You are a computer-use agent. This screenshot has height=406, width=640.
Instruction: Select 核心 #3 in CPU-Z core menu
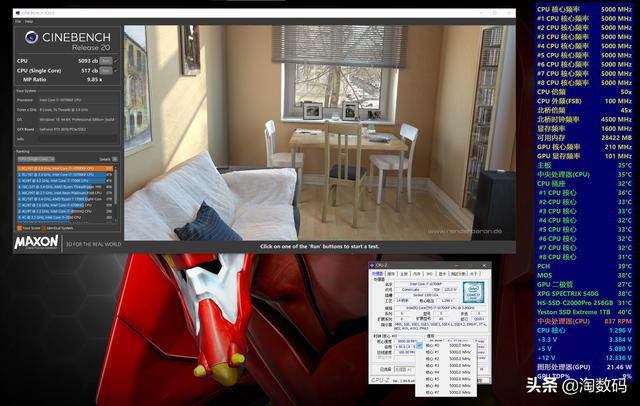[x=447, y=365]
